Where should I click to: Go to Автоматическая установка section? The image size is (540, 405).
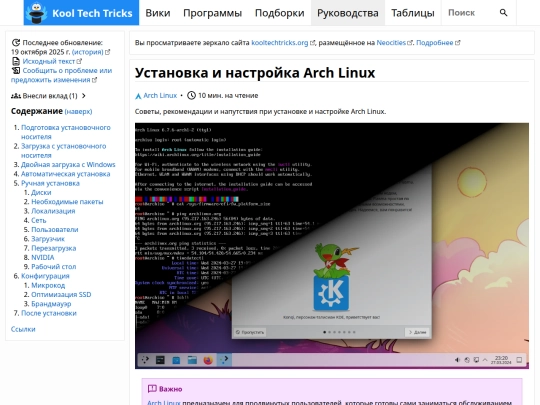coord(65,174)
